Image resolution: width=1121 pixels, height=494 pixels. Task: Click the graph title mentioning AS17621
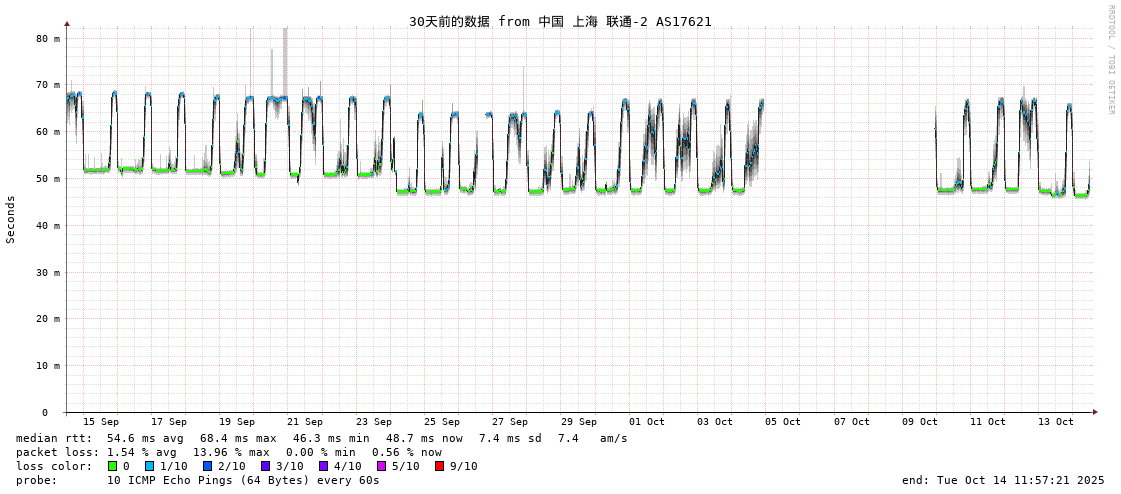coord(560,21)
